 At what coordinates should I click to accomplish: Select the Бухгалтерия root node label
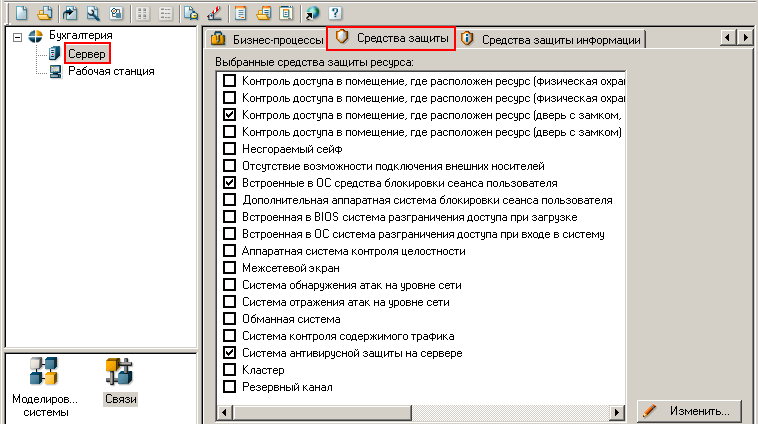81,35
